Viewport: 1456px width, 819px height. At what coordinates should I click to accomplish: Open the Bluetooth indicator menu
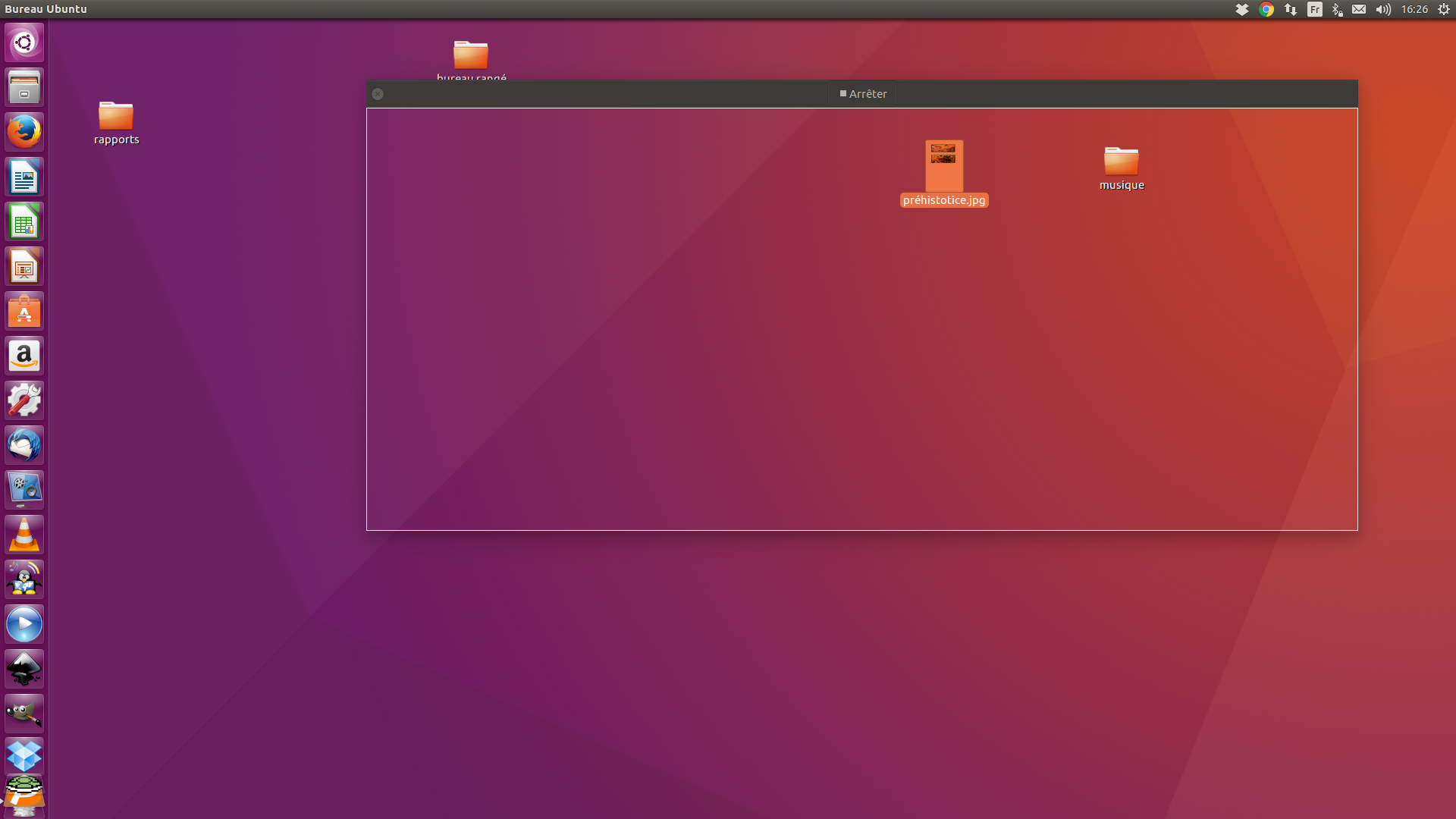1337,9
